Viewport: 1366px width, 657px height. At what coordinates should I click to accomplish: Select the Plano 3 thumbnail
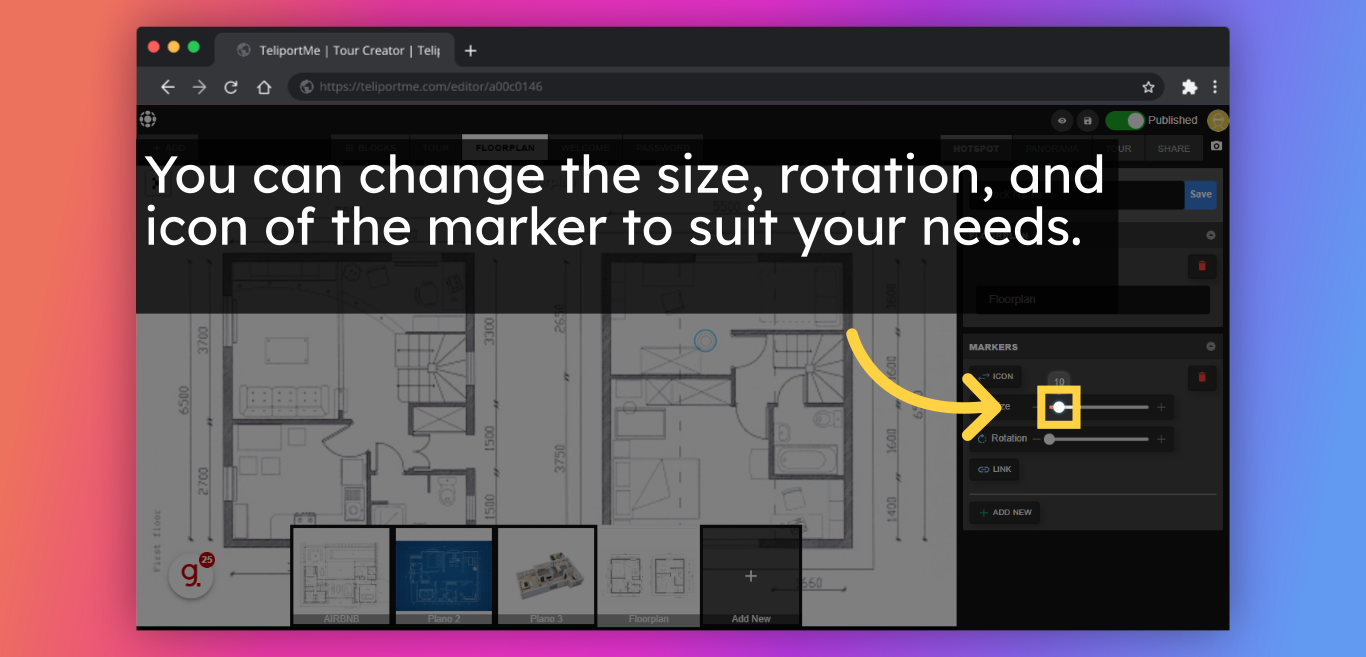pos(546,577)
